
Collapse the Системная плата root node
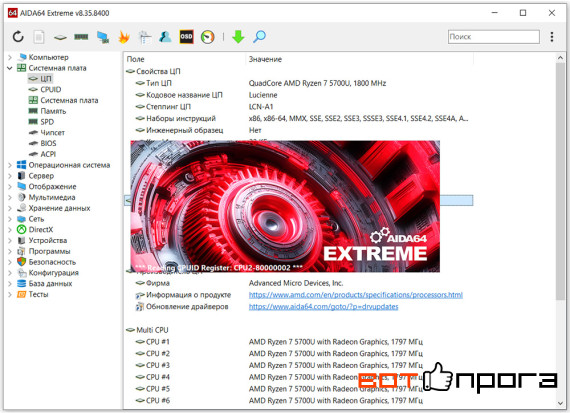coord(10,68)
